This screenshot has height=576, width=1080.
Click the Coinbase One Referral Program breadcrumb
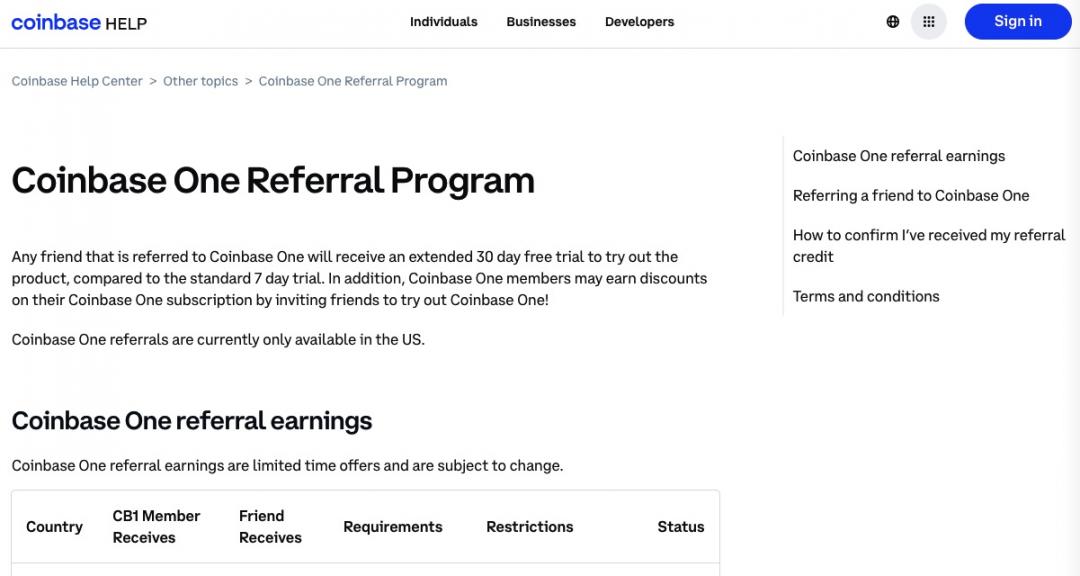[352, 81]
